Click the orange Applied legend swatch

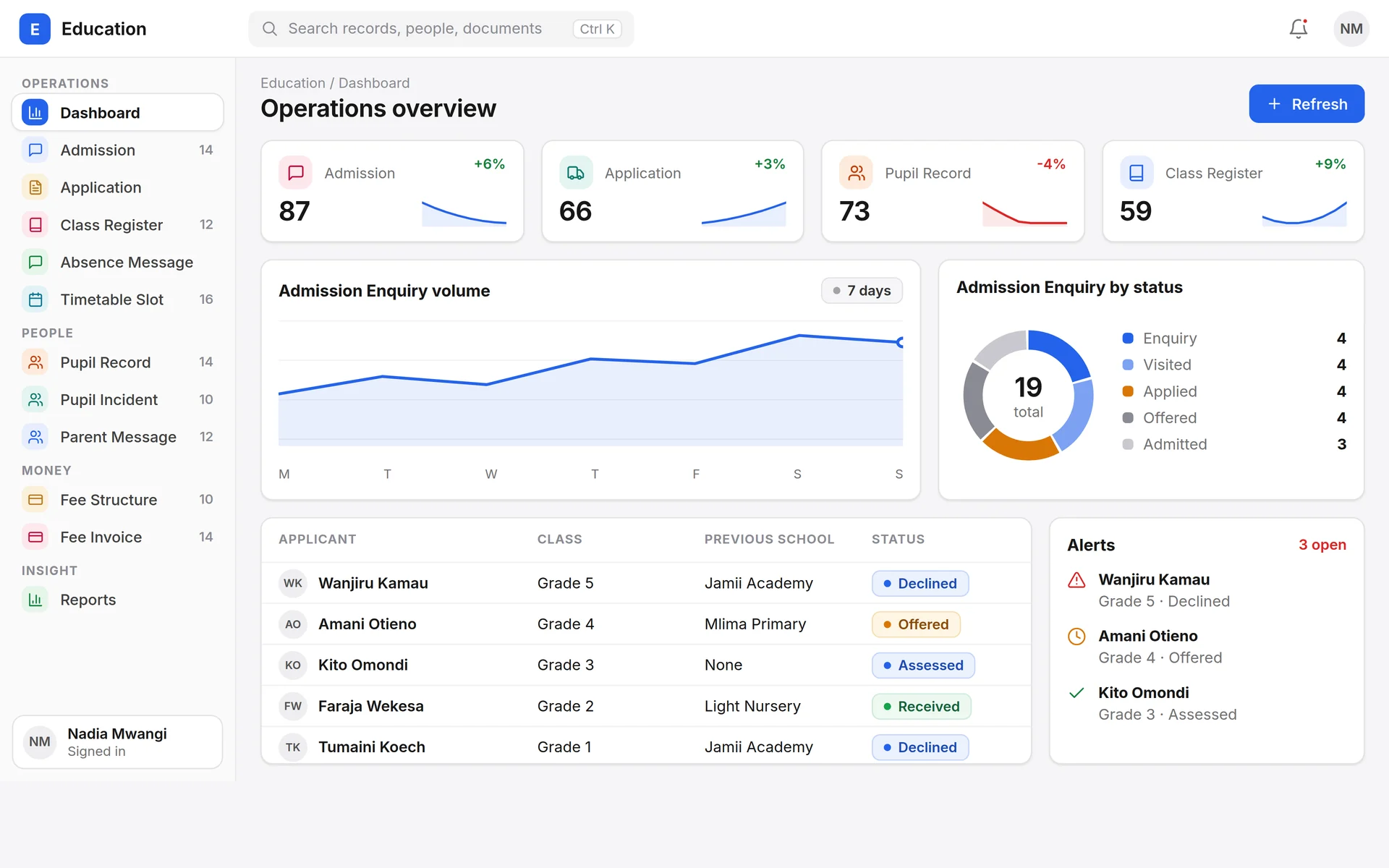(1128, 391)
